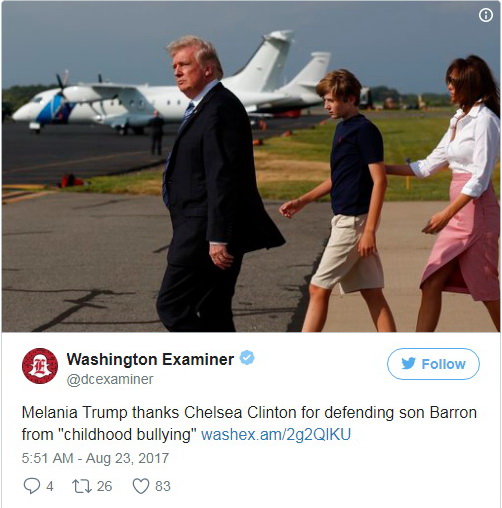Click the retweet count 26

pos(104,486)
